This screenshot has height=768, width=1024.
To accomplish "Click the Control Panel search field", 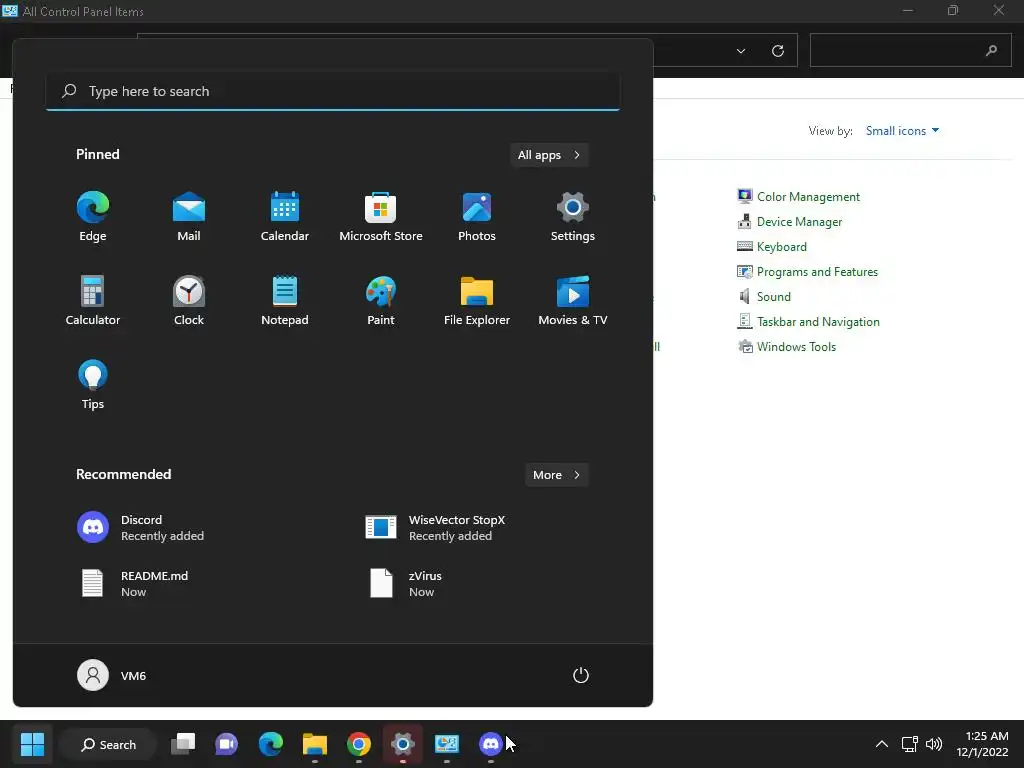I will click(x=910, y=50).
